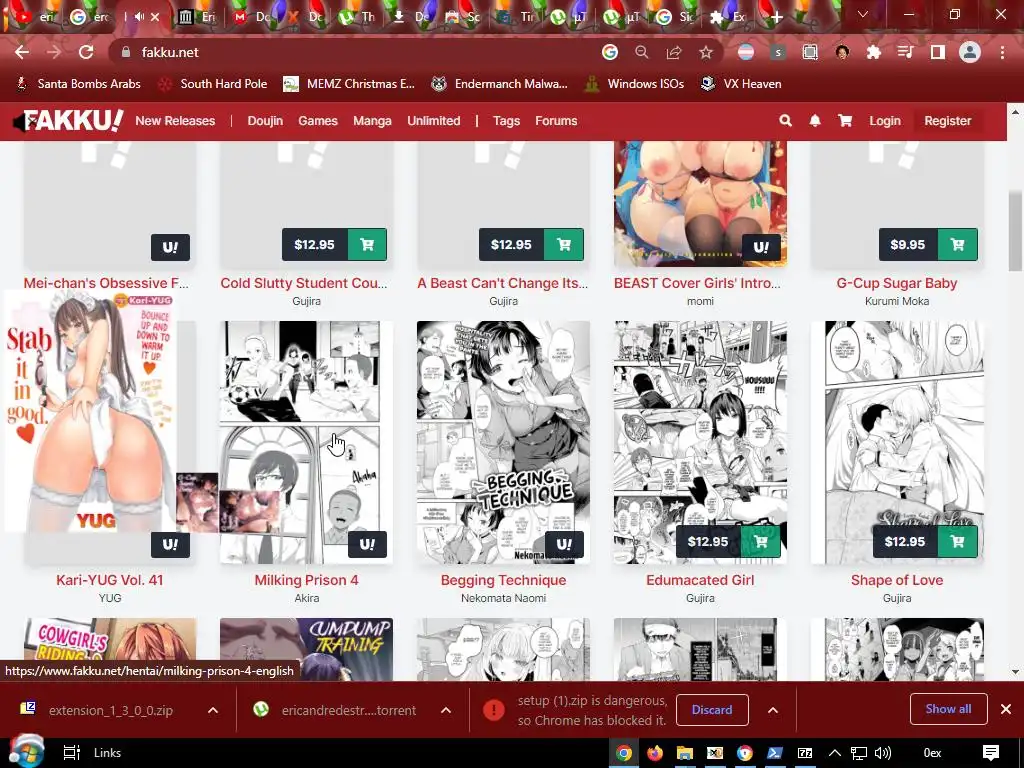Click the Shape of Love cover thumbnail
This screenshot has width=1024, height=768.
pyautogui.click(x=897, y=442)
